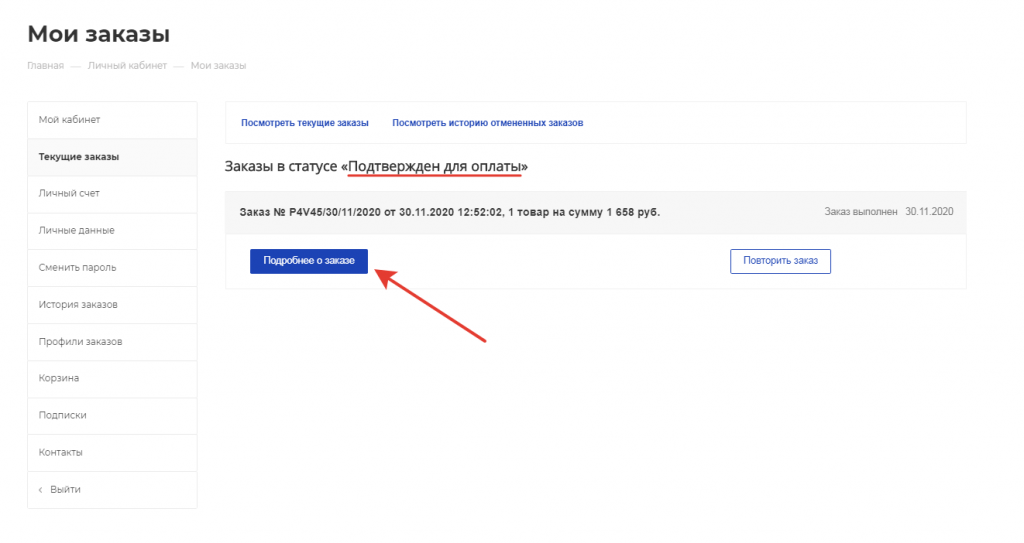Click the Мои заказы page title
Viewport: 1024px width, 543px height.
tap(99, 34)
